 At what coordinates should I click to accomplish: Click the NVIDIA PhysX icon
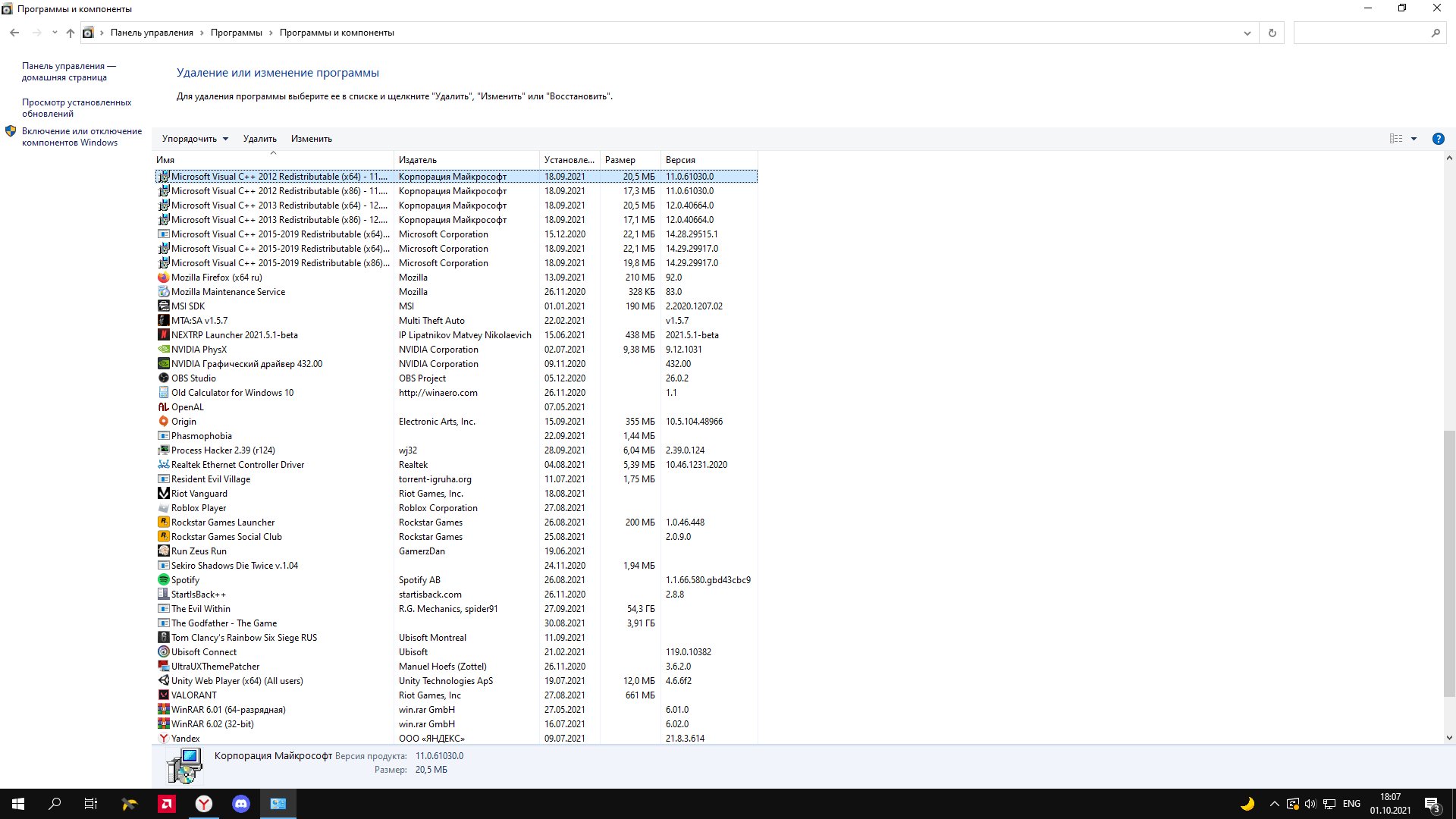163,350
